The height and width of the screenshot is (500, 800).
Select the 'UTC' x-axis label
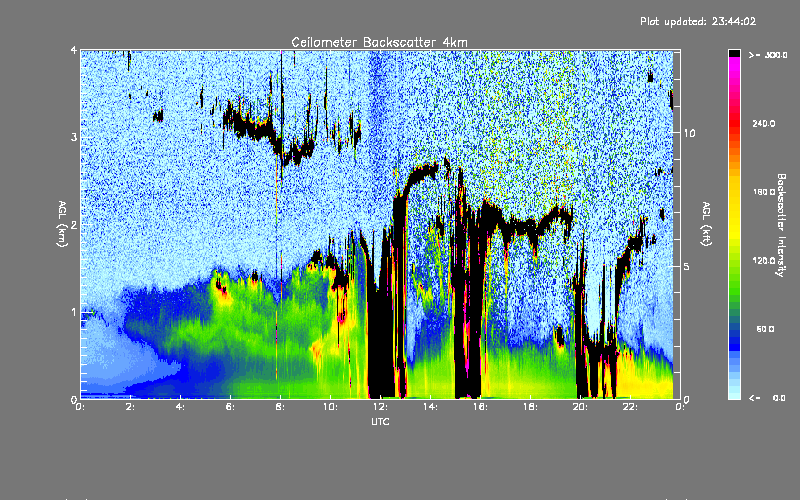pyautogui.click(x=380, y=421)
